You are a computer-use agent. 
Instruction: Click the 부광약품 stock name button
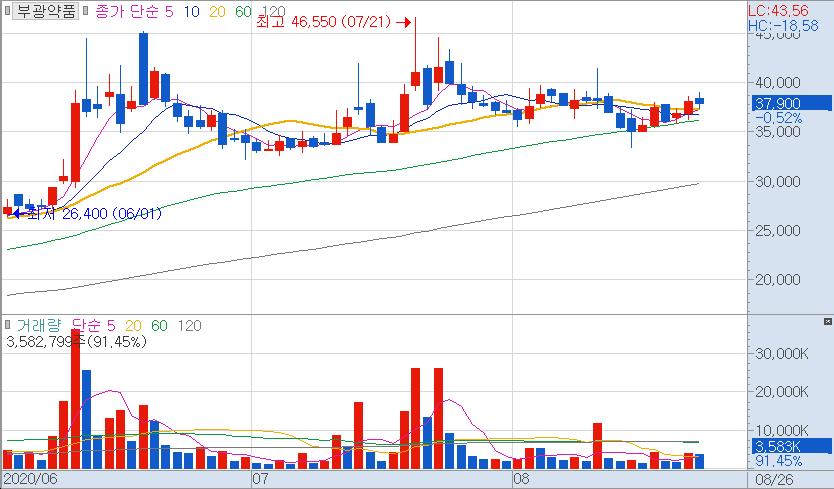tap(45, 11)
